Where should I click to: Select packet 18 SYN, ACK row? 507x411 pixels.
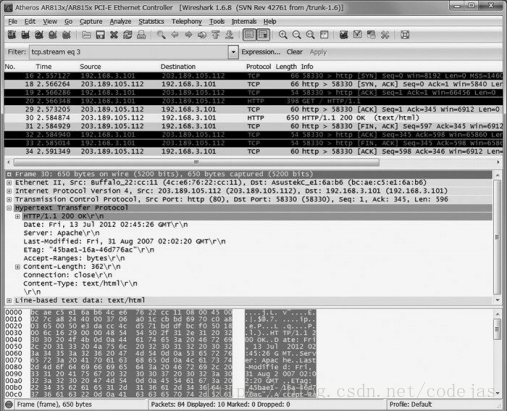(x=253, y=84)
